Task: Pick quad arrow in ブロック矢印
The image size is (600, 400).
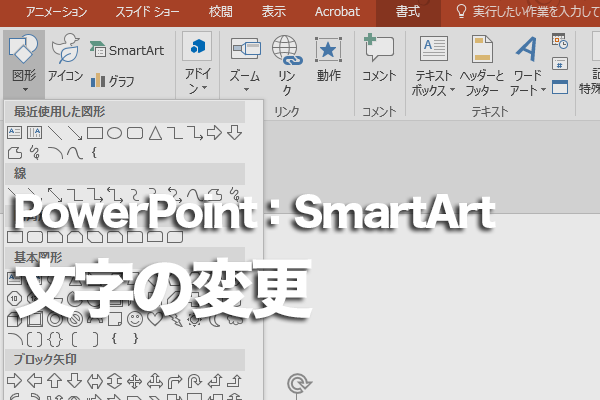Action: [134, 381]
